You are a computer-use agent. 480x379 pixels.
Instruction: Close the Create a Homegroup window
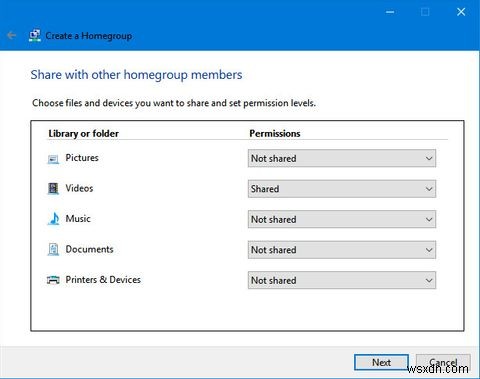[x=461, y=12]
